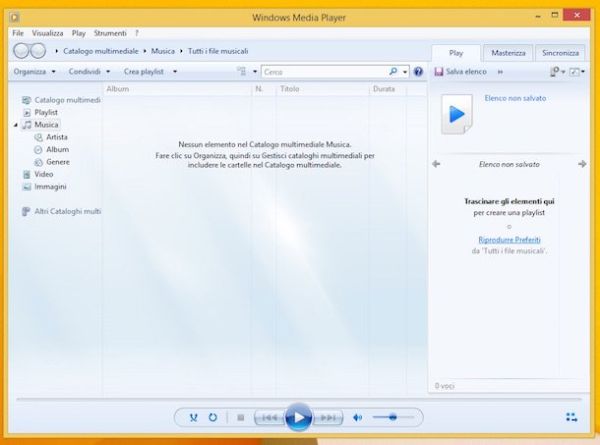The height and width of the screenshot is (445, 600).
Task: Switch to Now Playing mode icon
Action: [x=571, y=417]
